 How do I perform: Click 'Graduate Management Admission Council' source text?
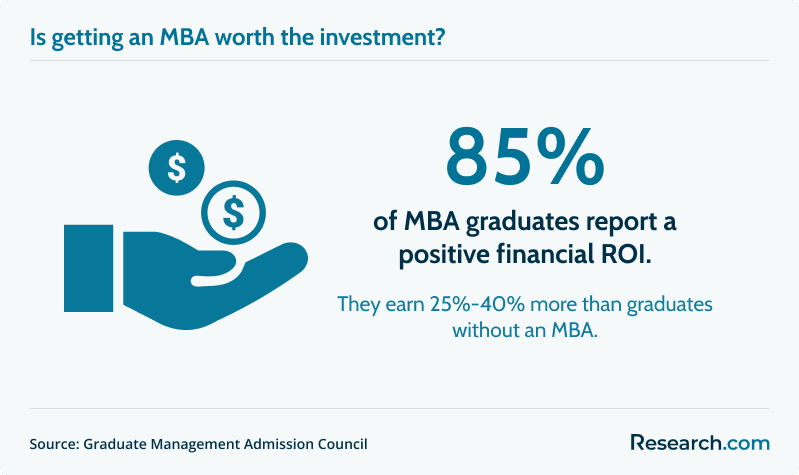225,444
